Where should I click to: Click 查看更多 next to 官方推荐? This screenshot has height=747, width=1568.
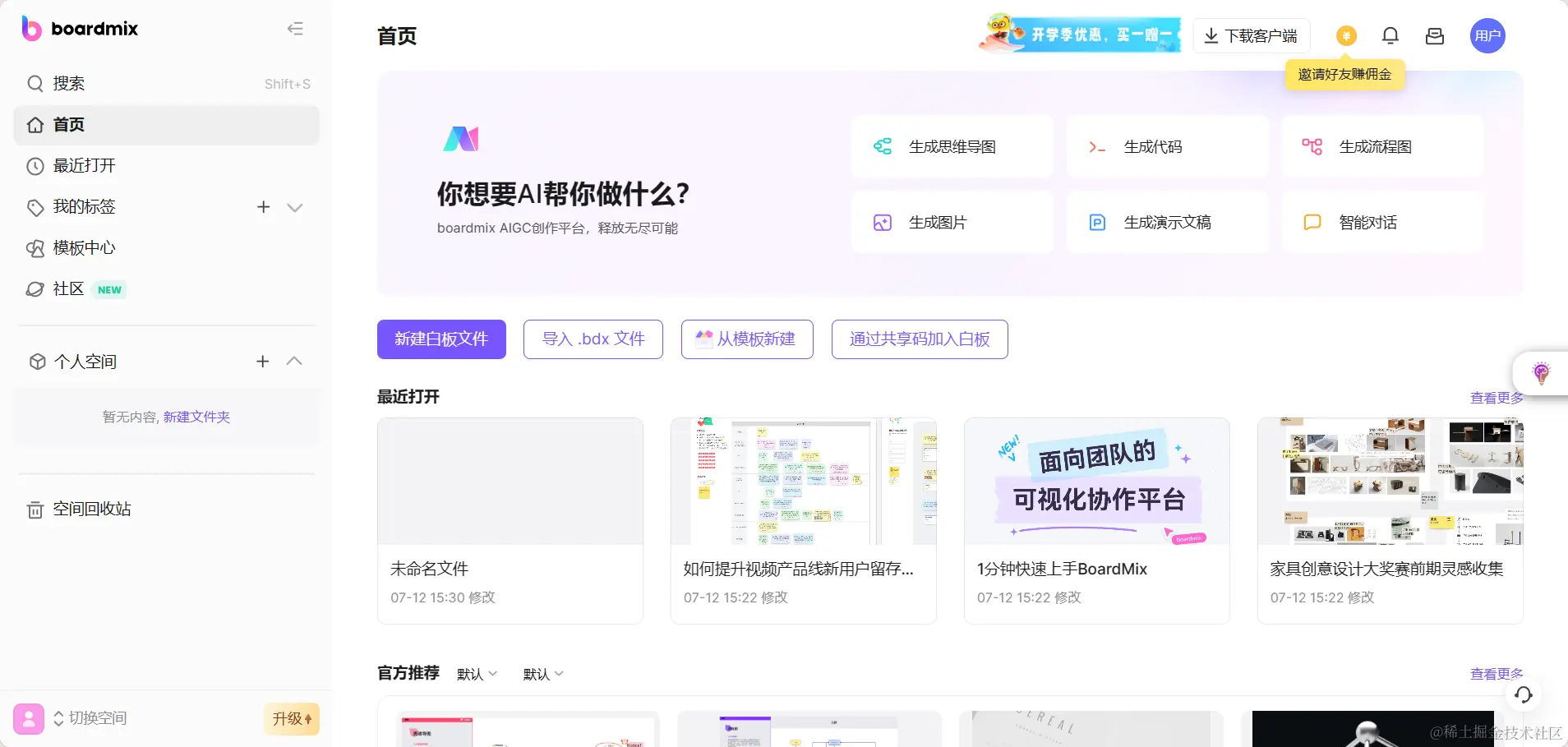[1497, 674]
